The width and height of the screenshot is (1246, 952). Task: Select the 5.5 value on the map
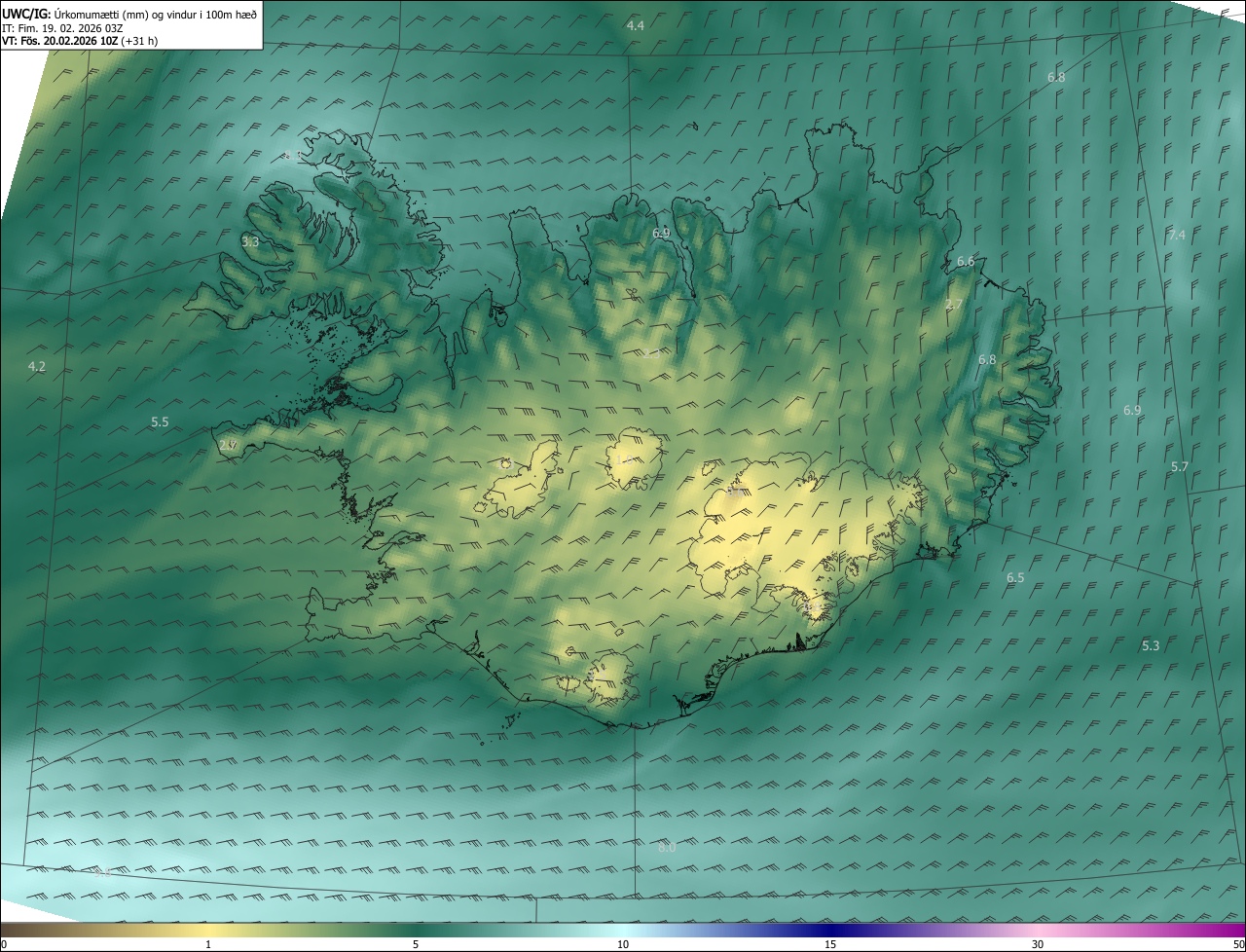(160, 421)
